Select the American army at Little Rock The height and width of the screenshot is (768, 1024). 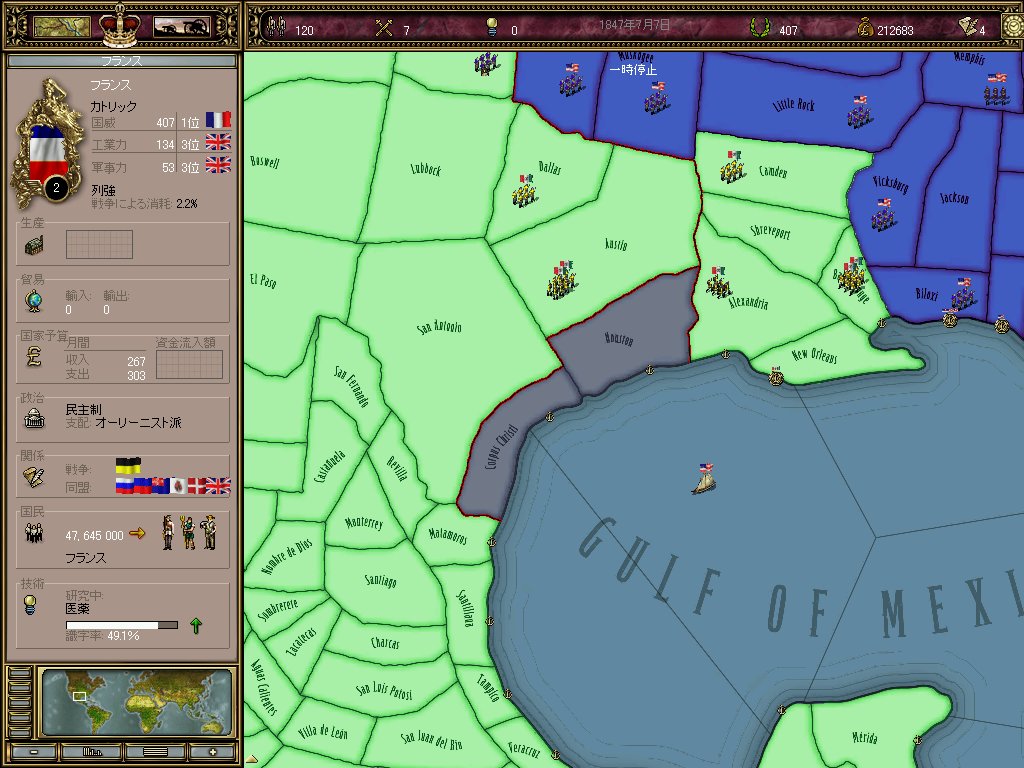pos(859,112)
